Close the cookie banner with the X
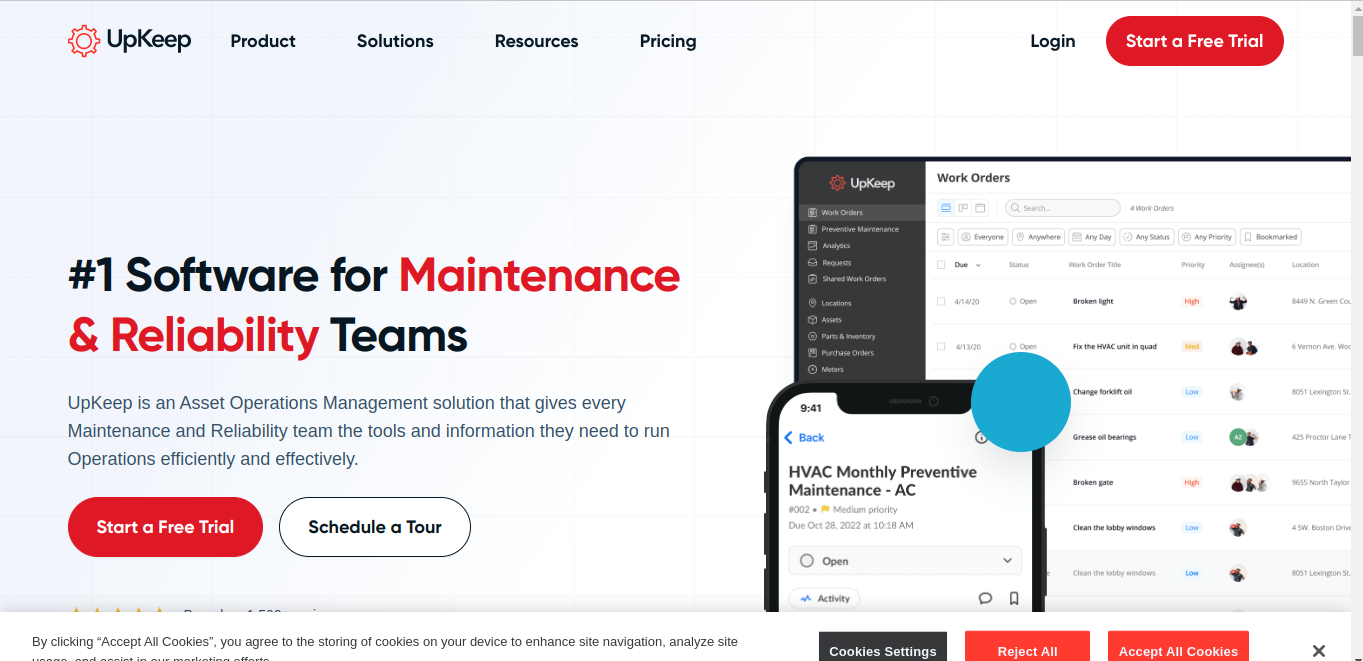The image size is (1363, 661). click(1319, 651)
